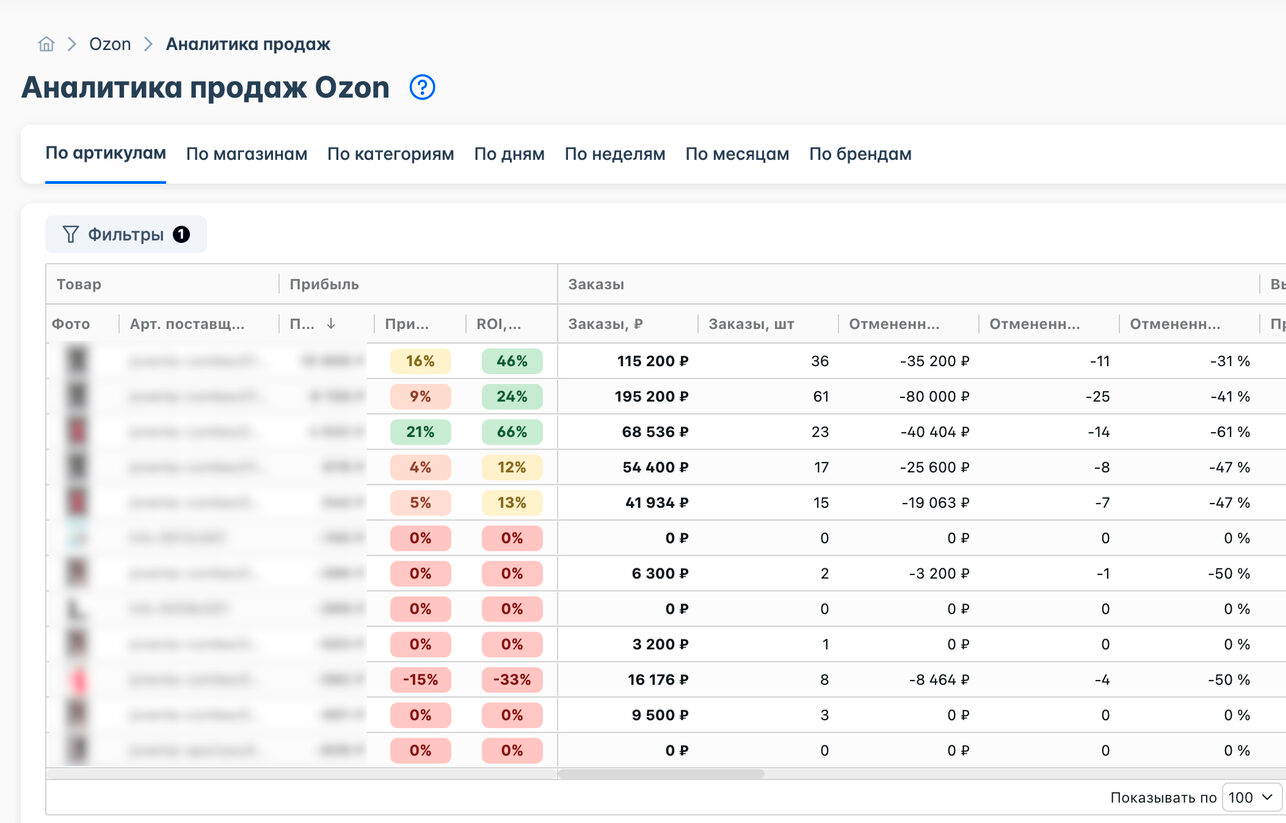Select the -40 404 ₽ cancelled amount cell
The image size is (1286, 823).
click(909, 432)
